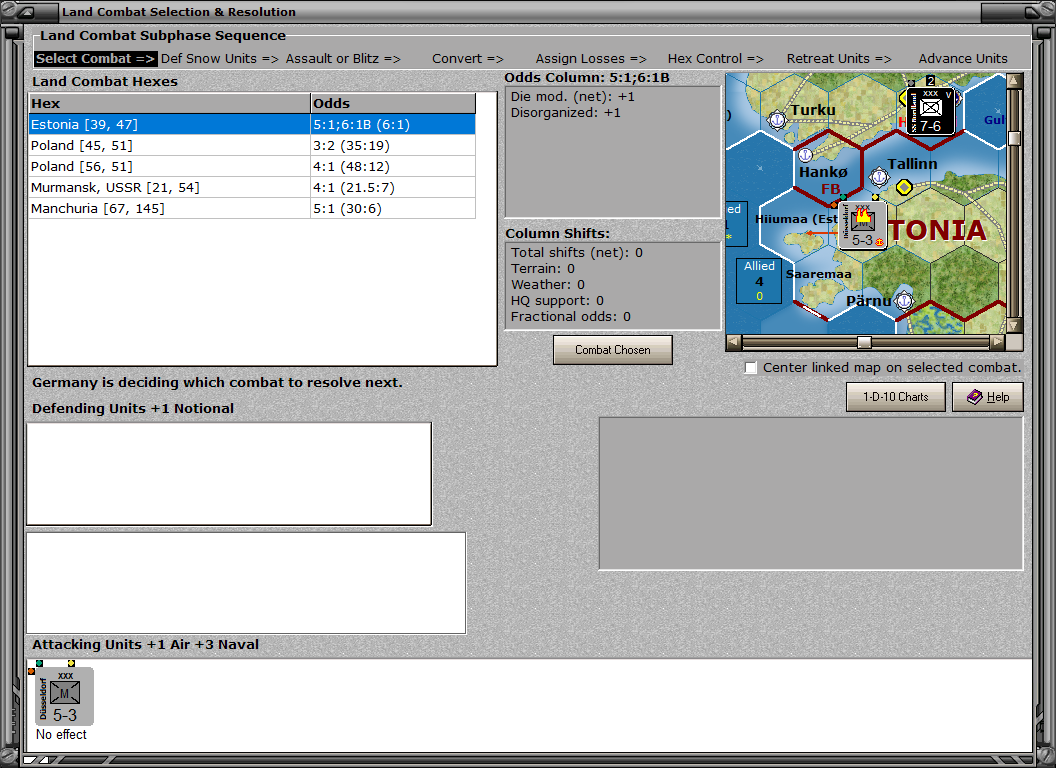The width and height of the screenshot is (1056, 768).
Task: Click the Allied 4 sea box on map
Action: pos(759,280)
